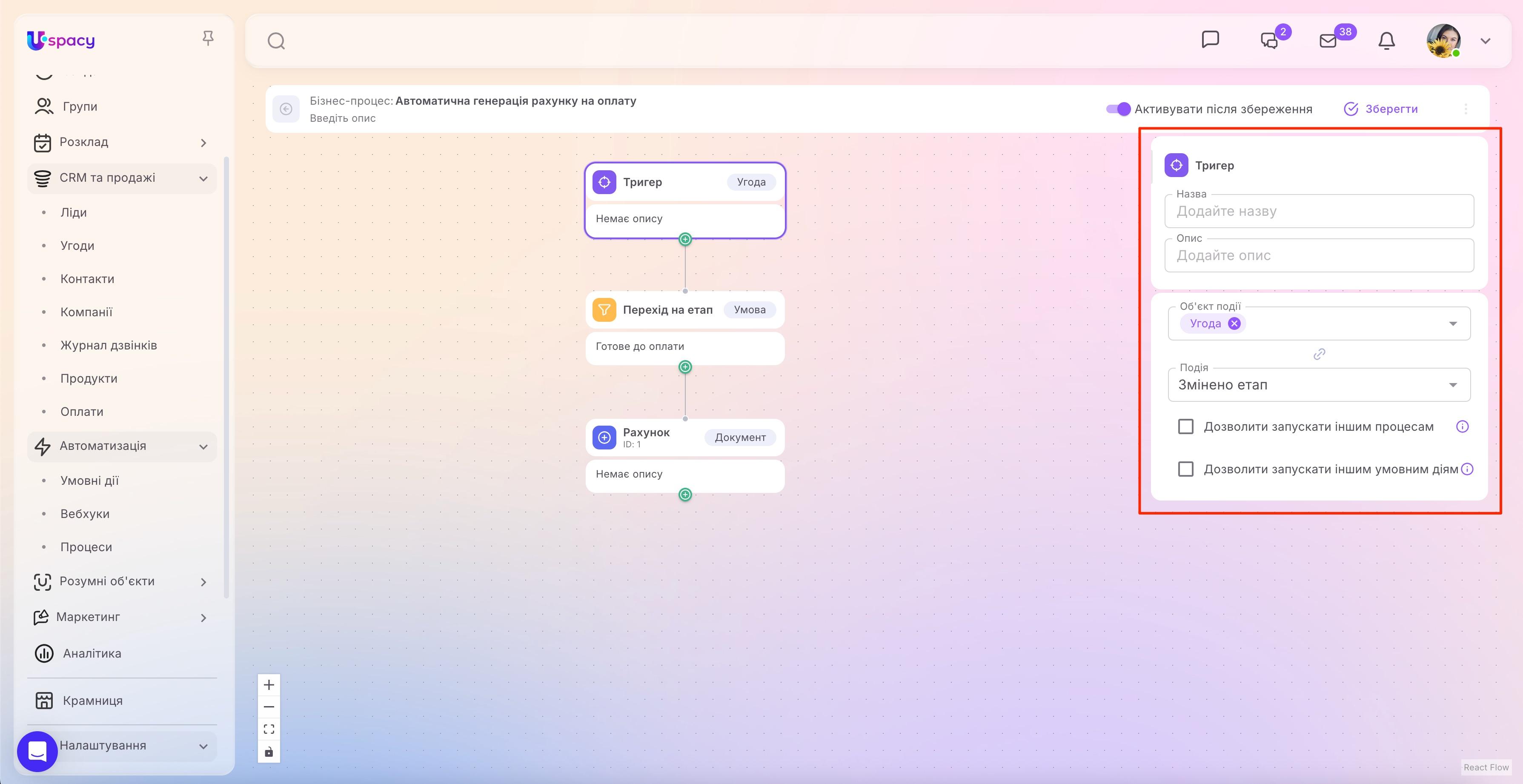The image size is (1523, 784).
Task: Add a step below the Рахунок node
Action: [685, 494]
